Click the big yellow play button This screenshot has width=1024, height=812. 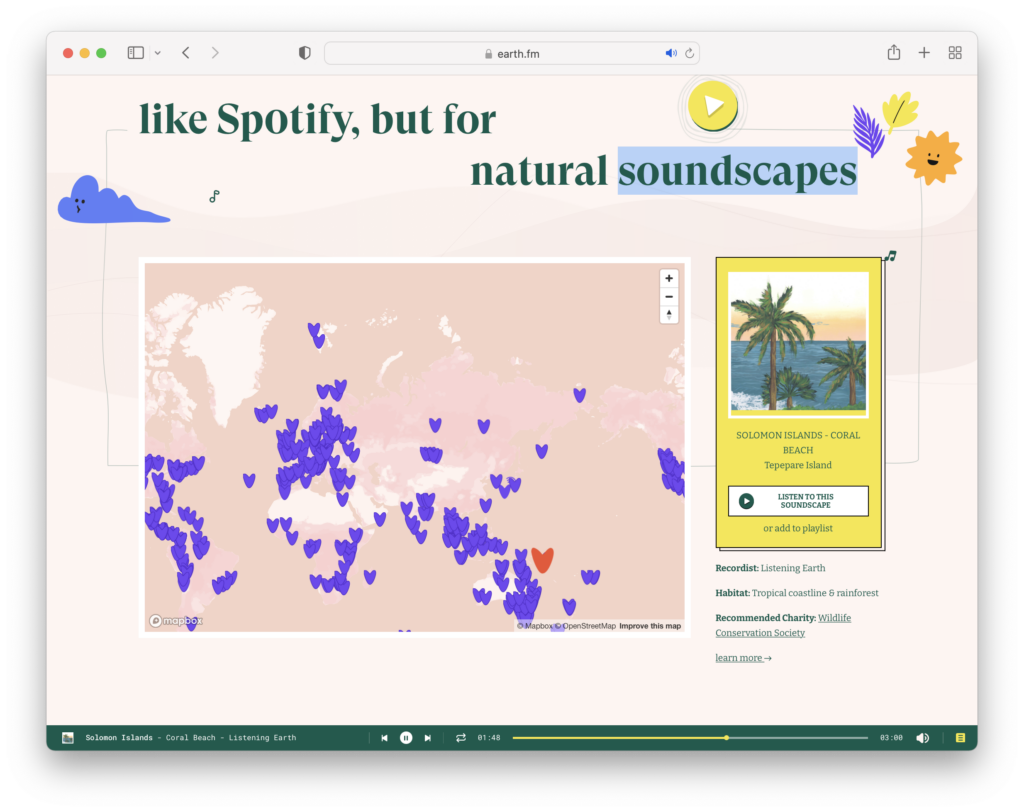click(712, 106)
